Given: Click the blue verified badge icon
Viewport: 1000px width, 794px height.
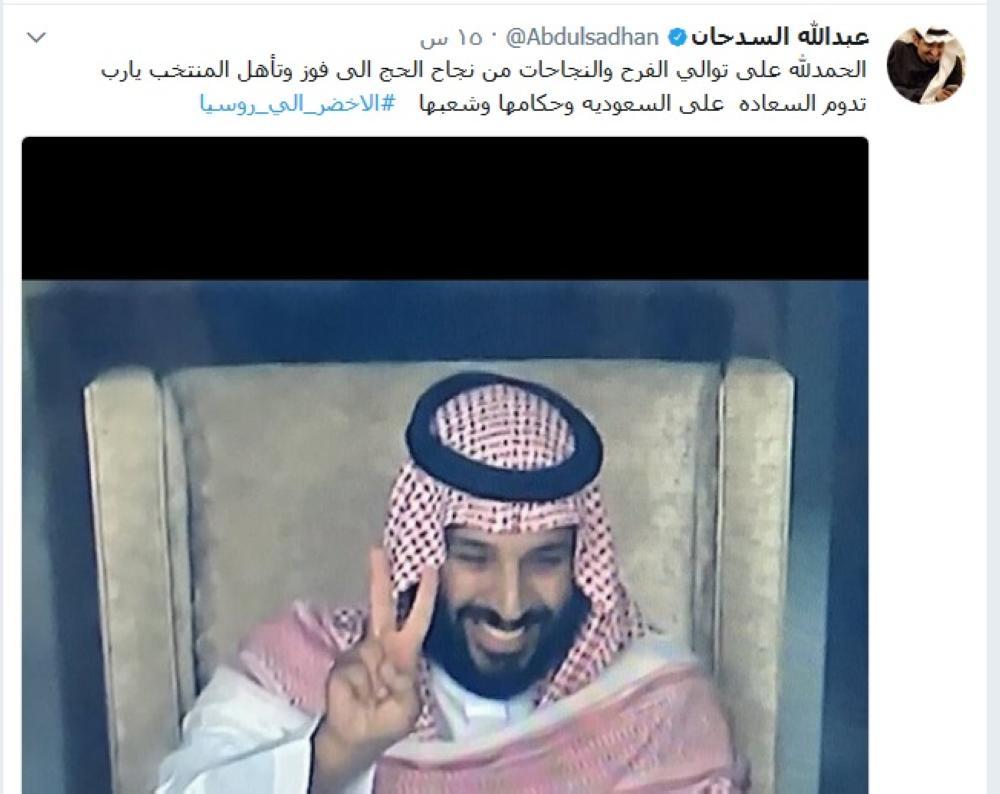Looking at the screenshot, I should [x=676, y=38].
